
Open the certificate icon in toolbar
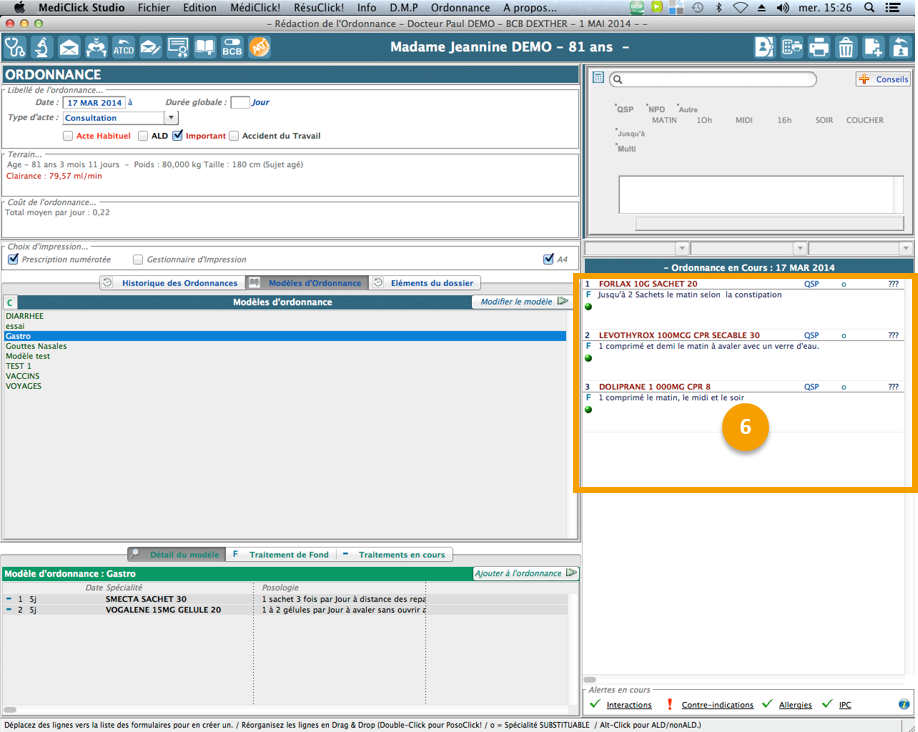178,47
